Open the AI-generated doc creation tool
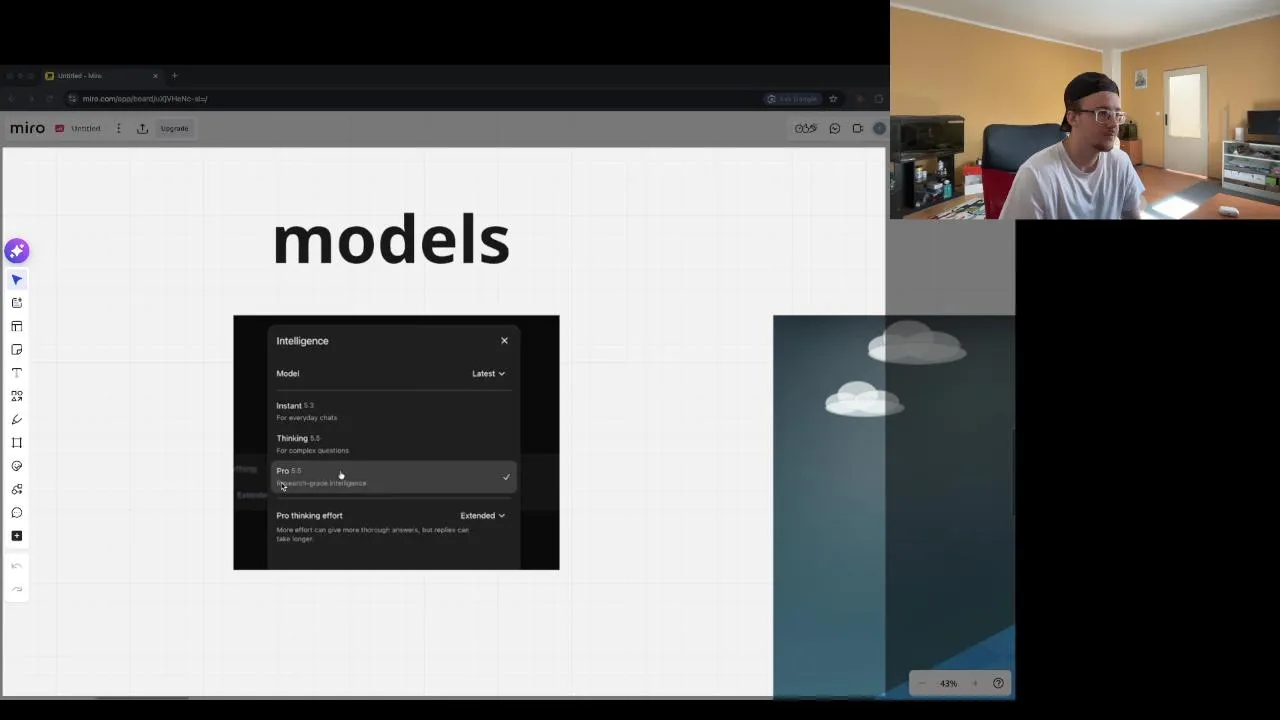The image size is (1280, 720). 17,303
